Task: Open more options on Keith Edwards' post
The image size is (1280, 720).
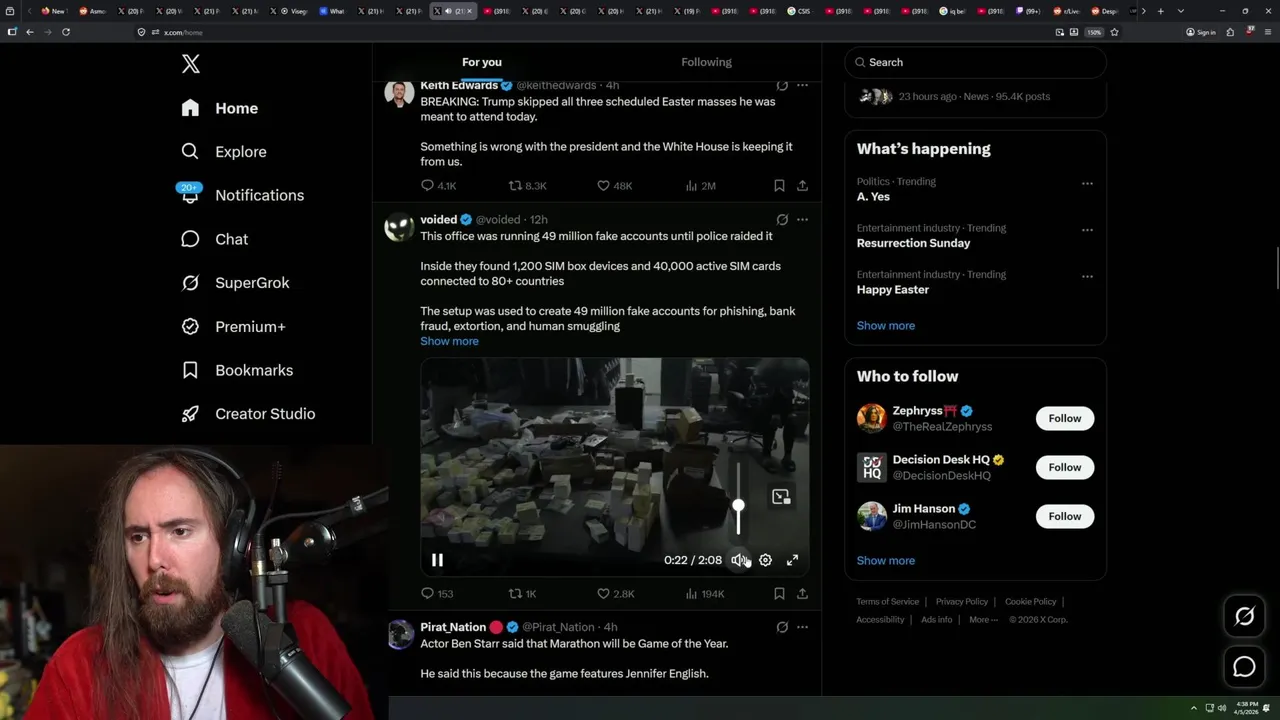Action: point(802,85)
